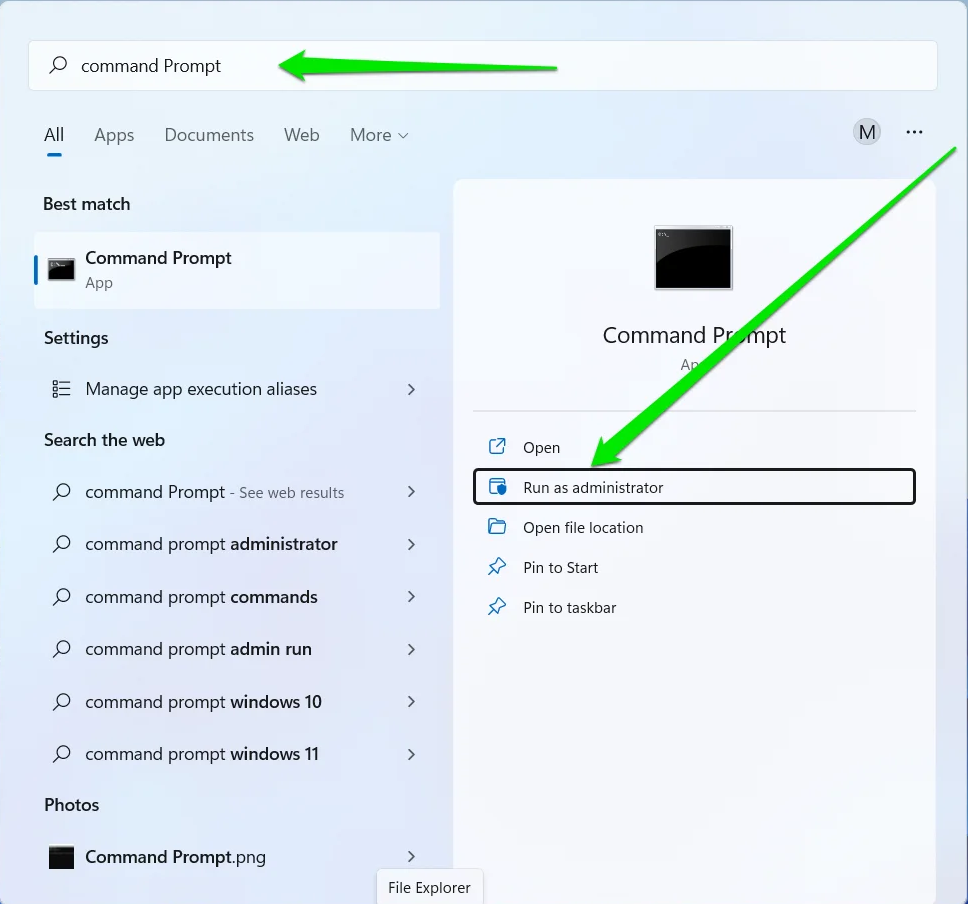Expand the More dropdown
Screen dimensions: 968x904
(379, 135)
